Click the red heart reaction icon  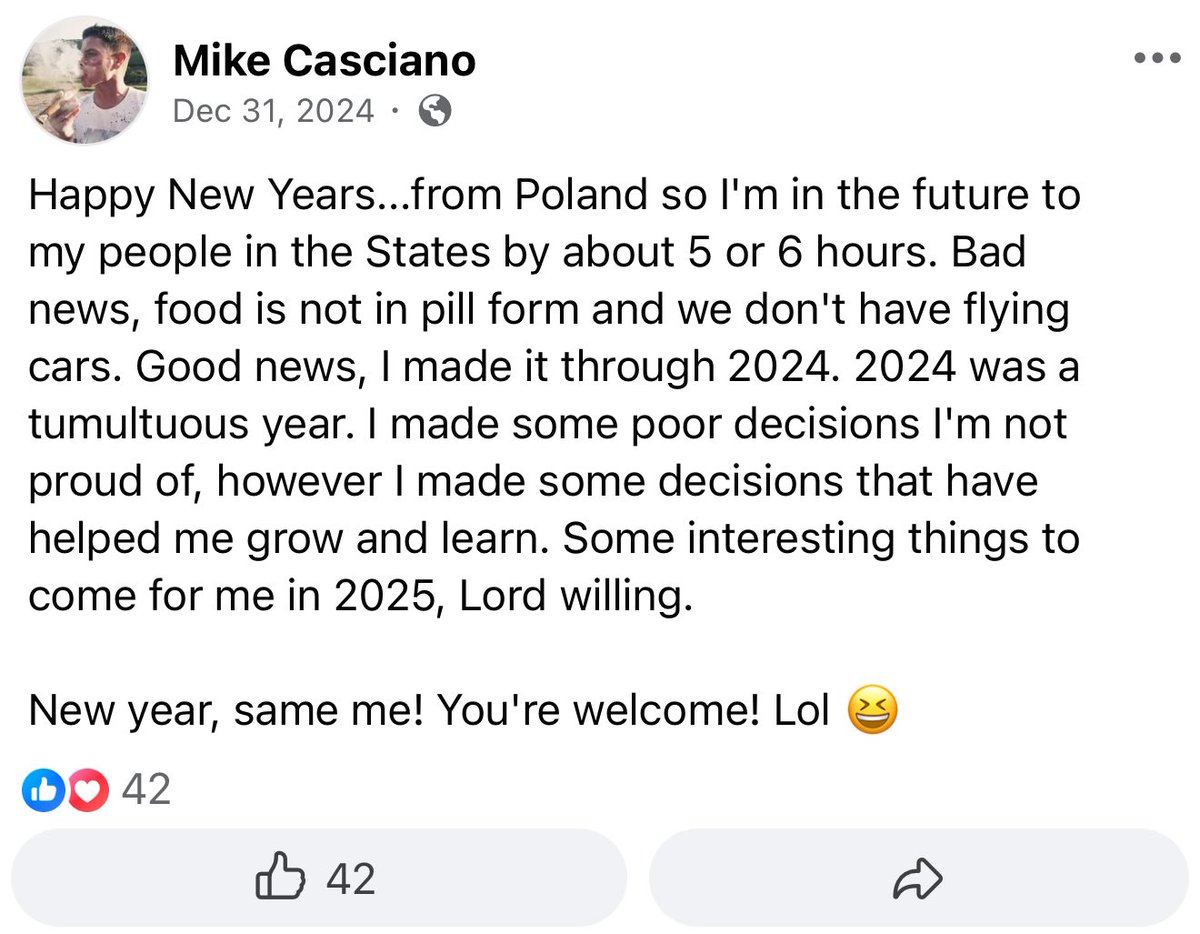tap(88, 792)
